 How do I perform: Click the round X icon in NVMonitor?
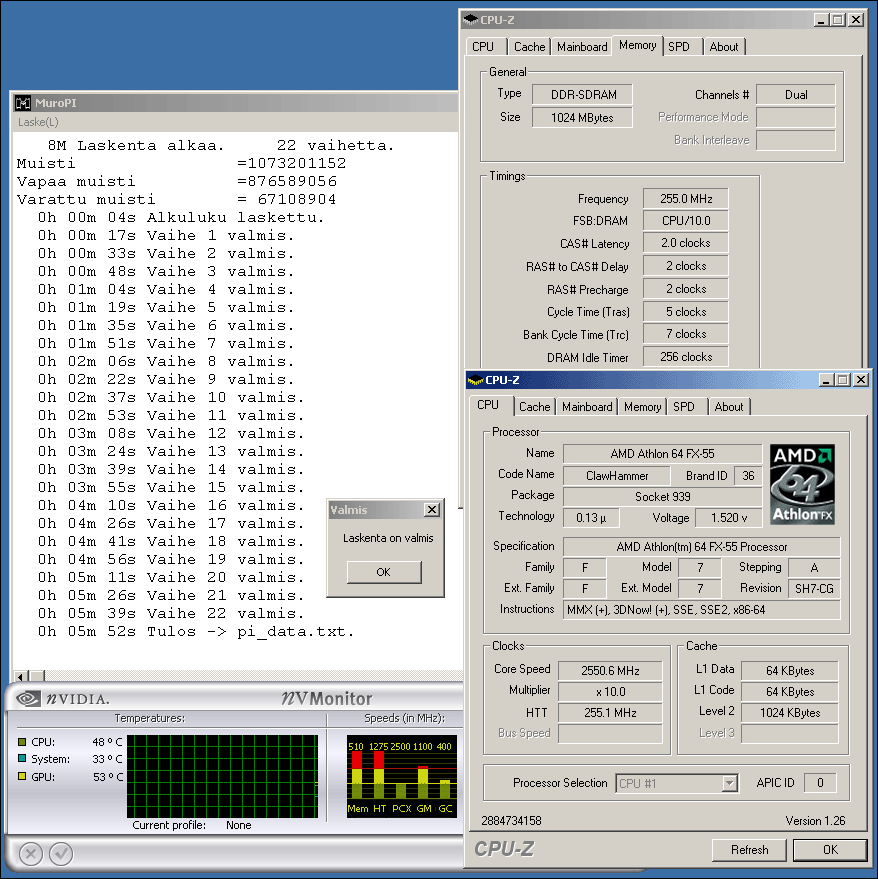coord(31,853)
